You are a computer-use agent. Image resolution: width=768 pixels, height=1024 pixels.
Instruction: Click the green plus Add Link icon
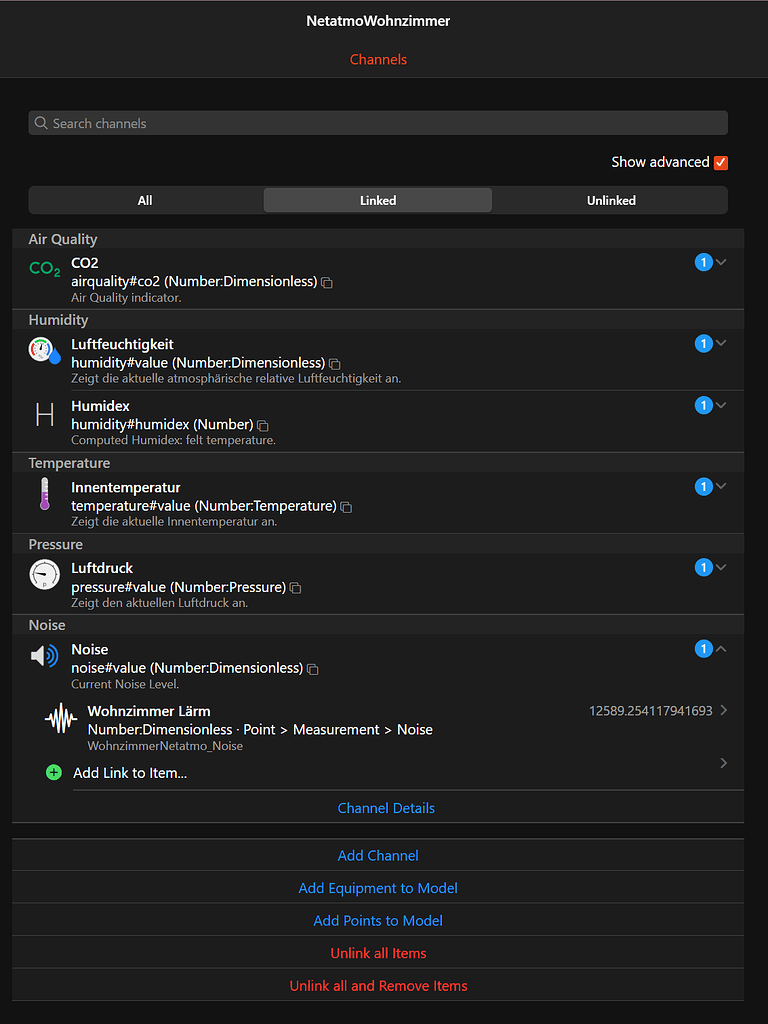[53, 772]
